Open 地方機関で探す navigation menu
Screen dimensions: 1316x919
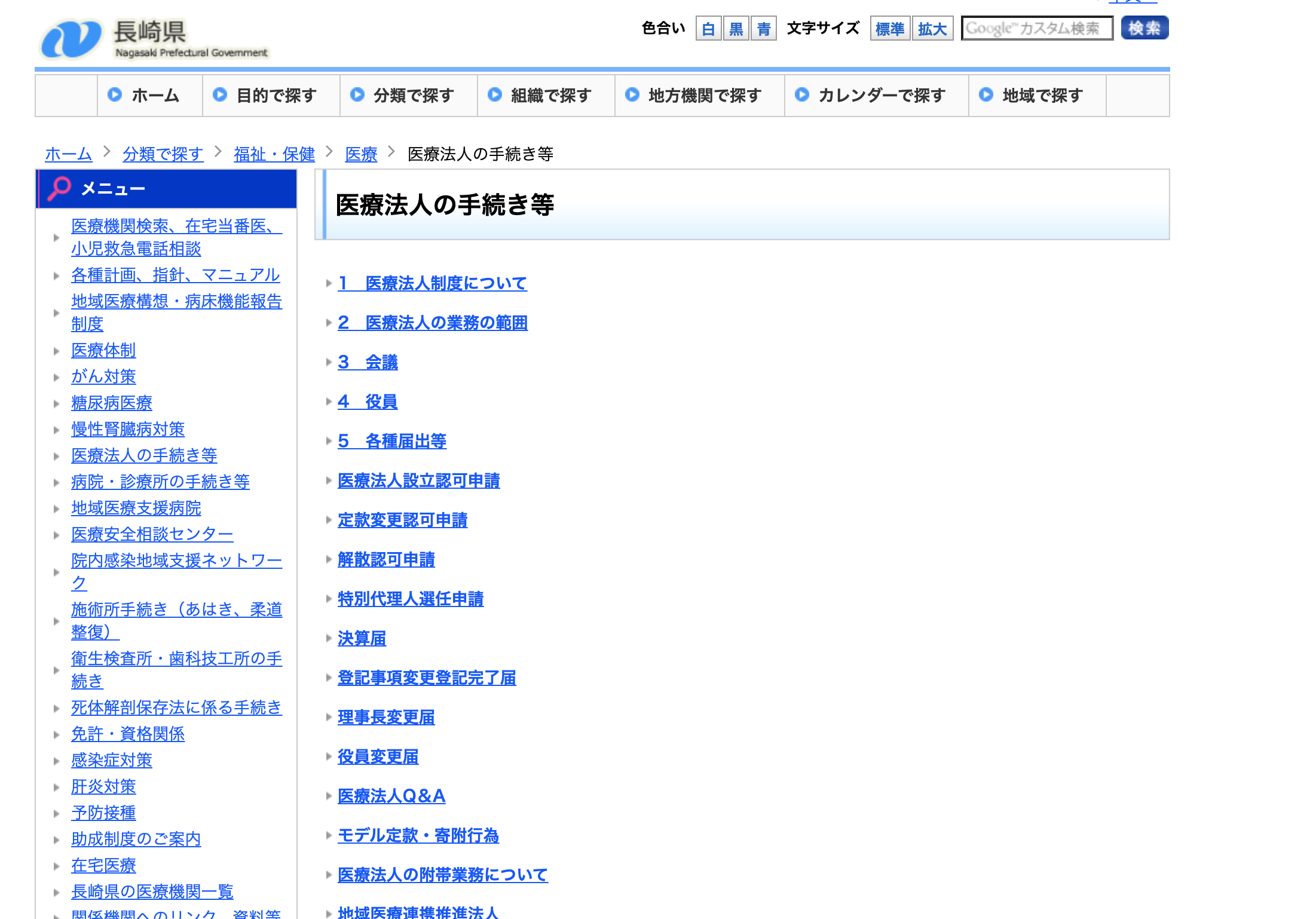[704, 95]
